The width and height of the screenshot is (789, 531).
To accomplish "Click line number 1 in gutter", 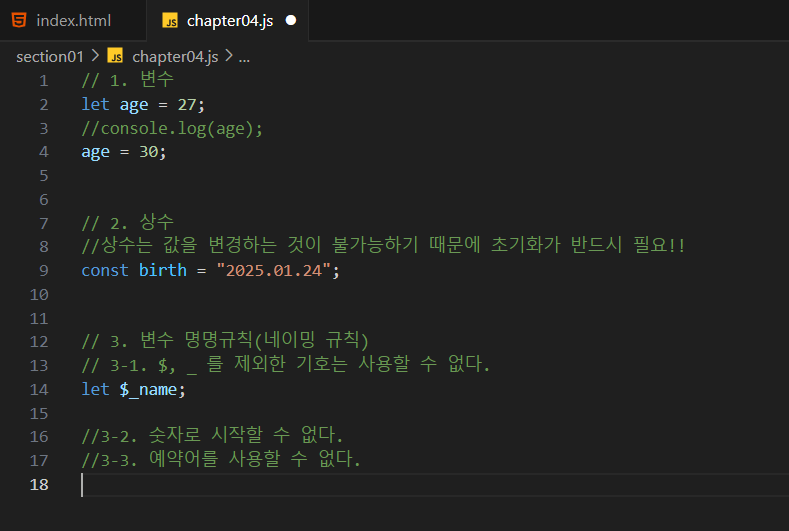I will click(44, 81).
